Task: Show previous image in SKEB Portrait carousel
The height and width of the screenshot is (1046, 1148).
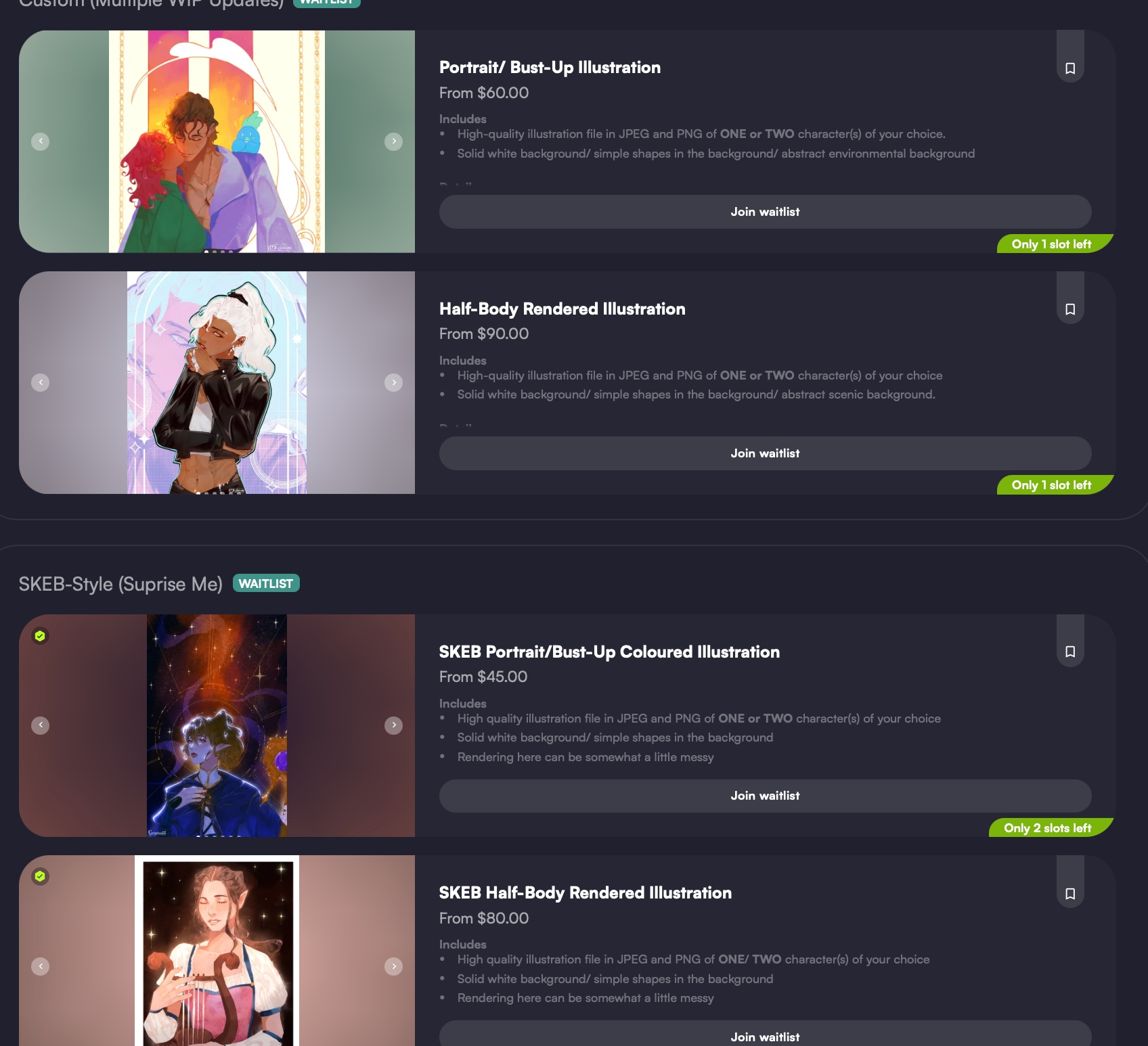Action: click(41, 725)
